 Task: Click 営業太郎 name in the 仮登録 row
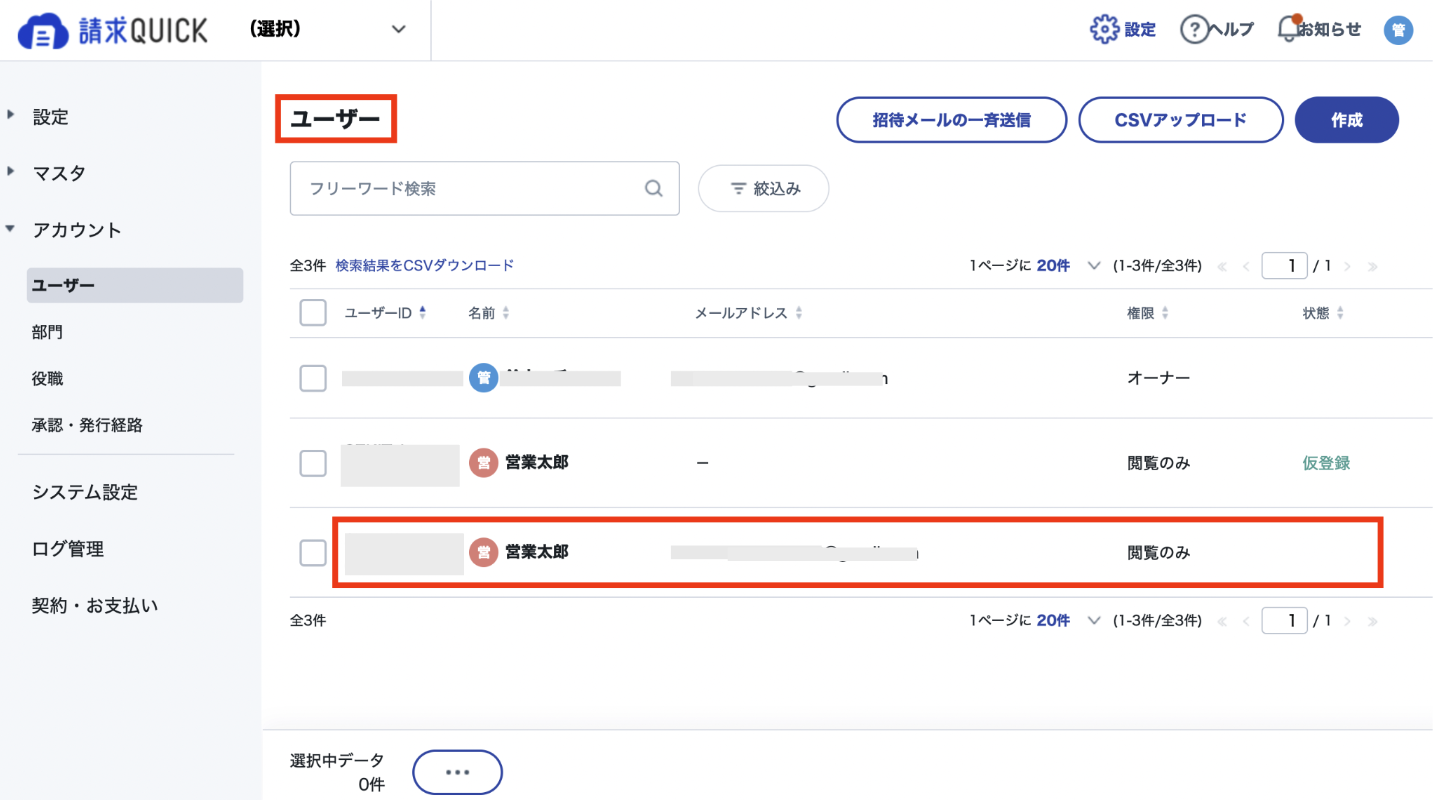point(537,463)
